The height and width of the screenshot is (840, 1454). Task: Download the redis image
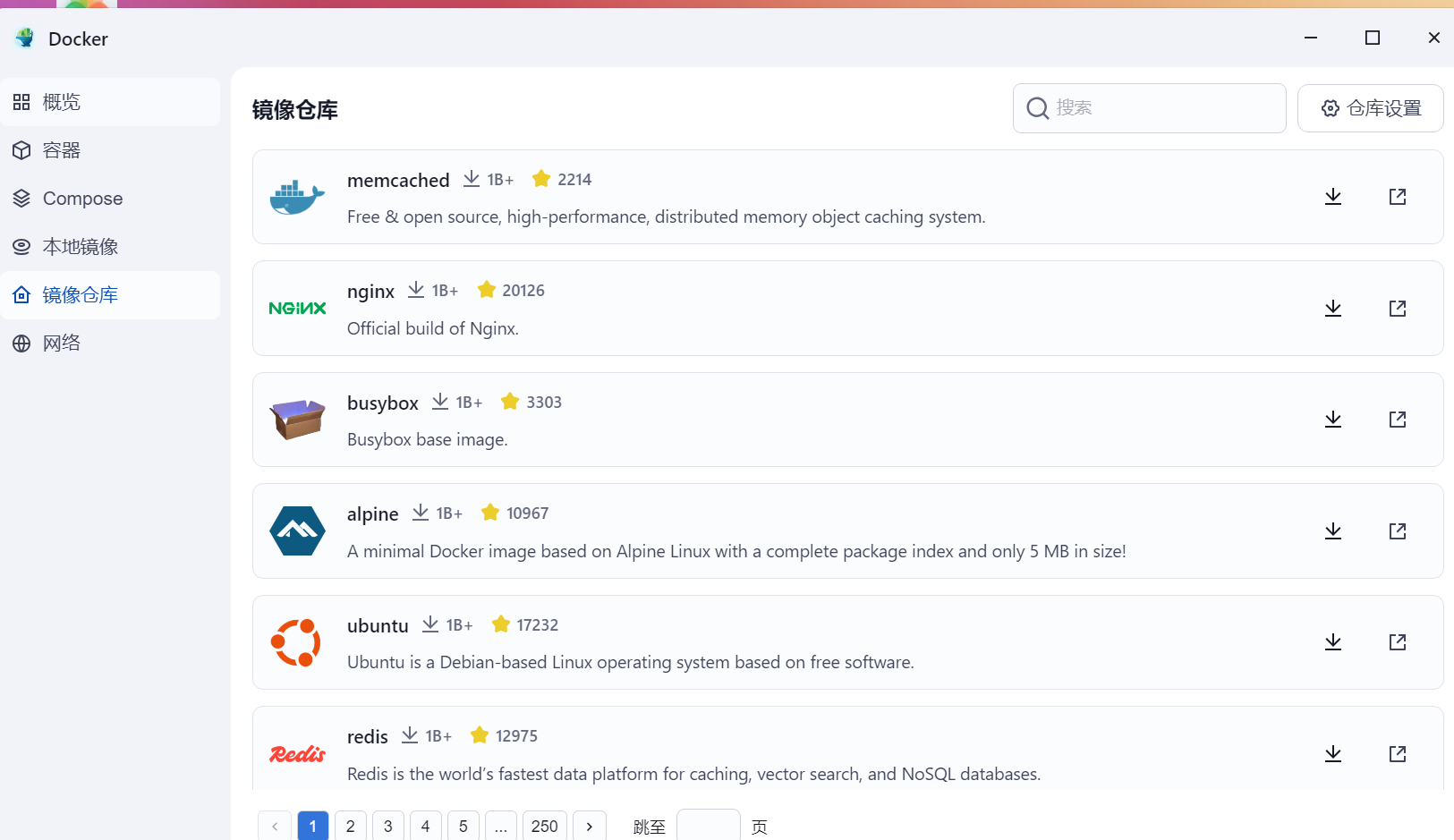pos(1333,754)
